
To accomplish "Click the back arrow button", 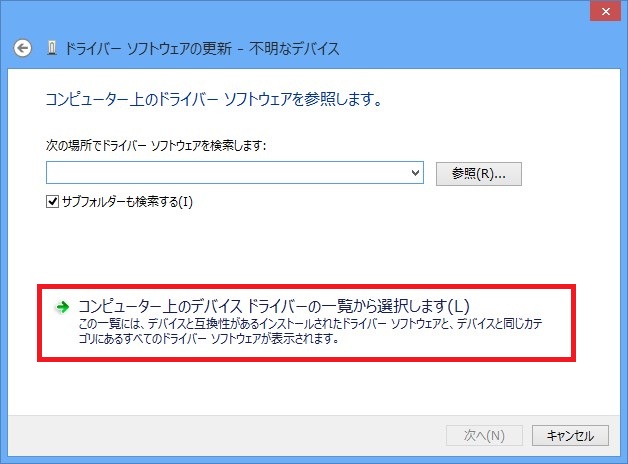I will pos(24,48).
